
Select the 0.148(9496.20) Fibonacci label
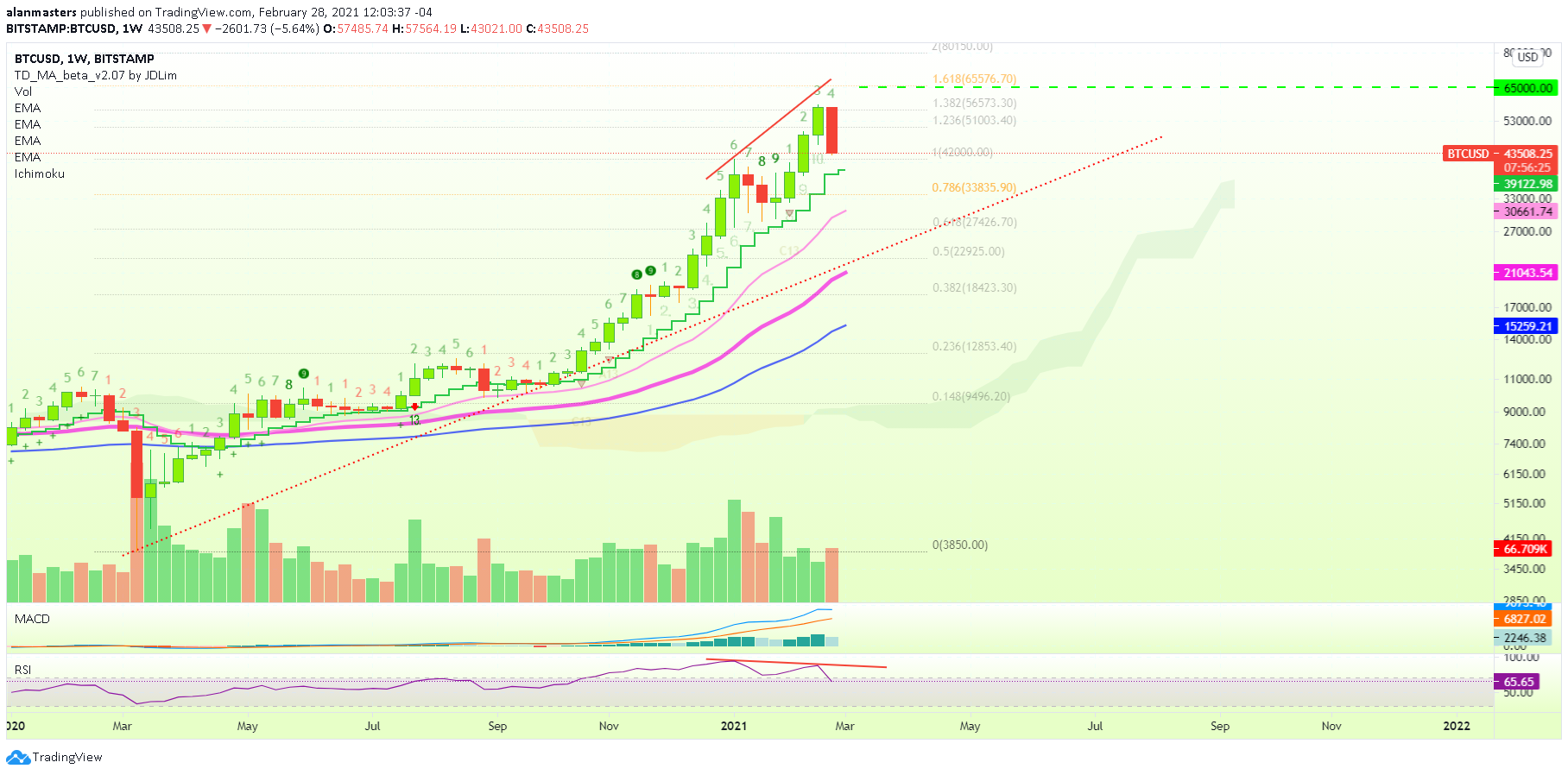click(x=971, y=396)
